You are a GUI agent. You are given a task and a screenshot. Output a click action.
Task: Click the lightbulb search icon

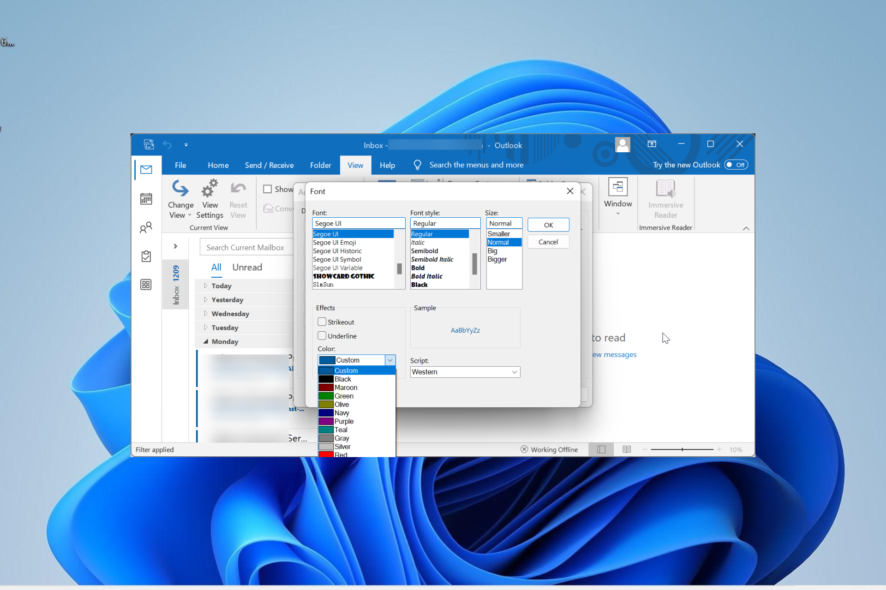pyautogui.click(x=417, y=165)
